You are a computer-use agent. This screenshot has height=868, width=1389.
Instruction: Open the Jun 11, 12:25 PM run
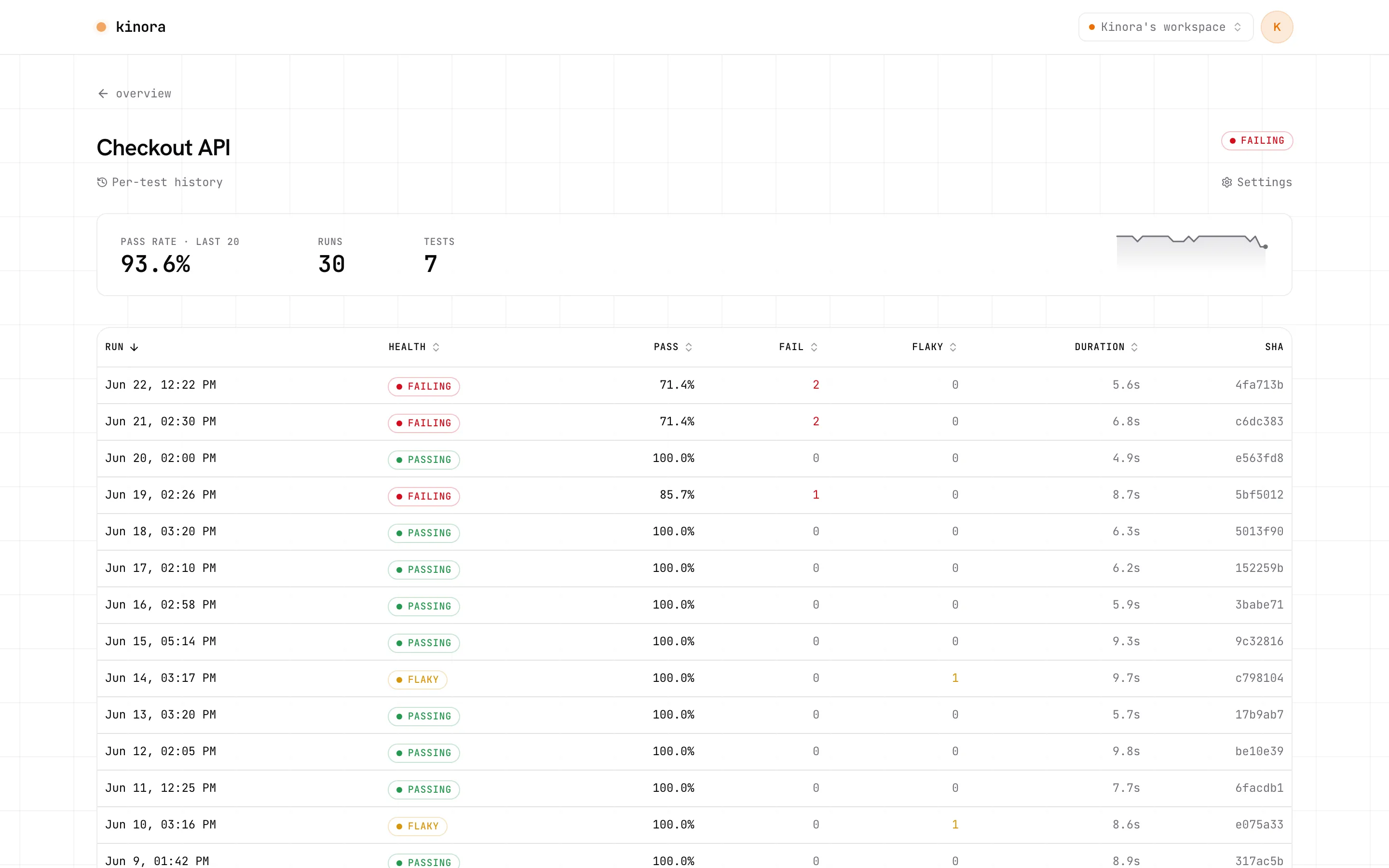click(694, 789)
